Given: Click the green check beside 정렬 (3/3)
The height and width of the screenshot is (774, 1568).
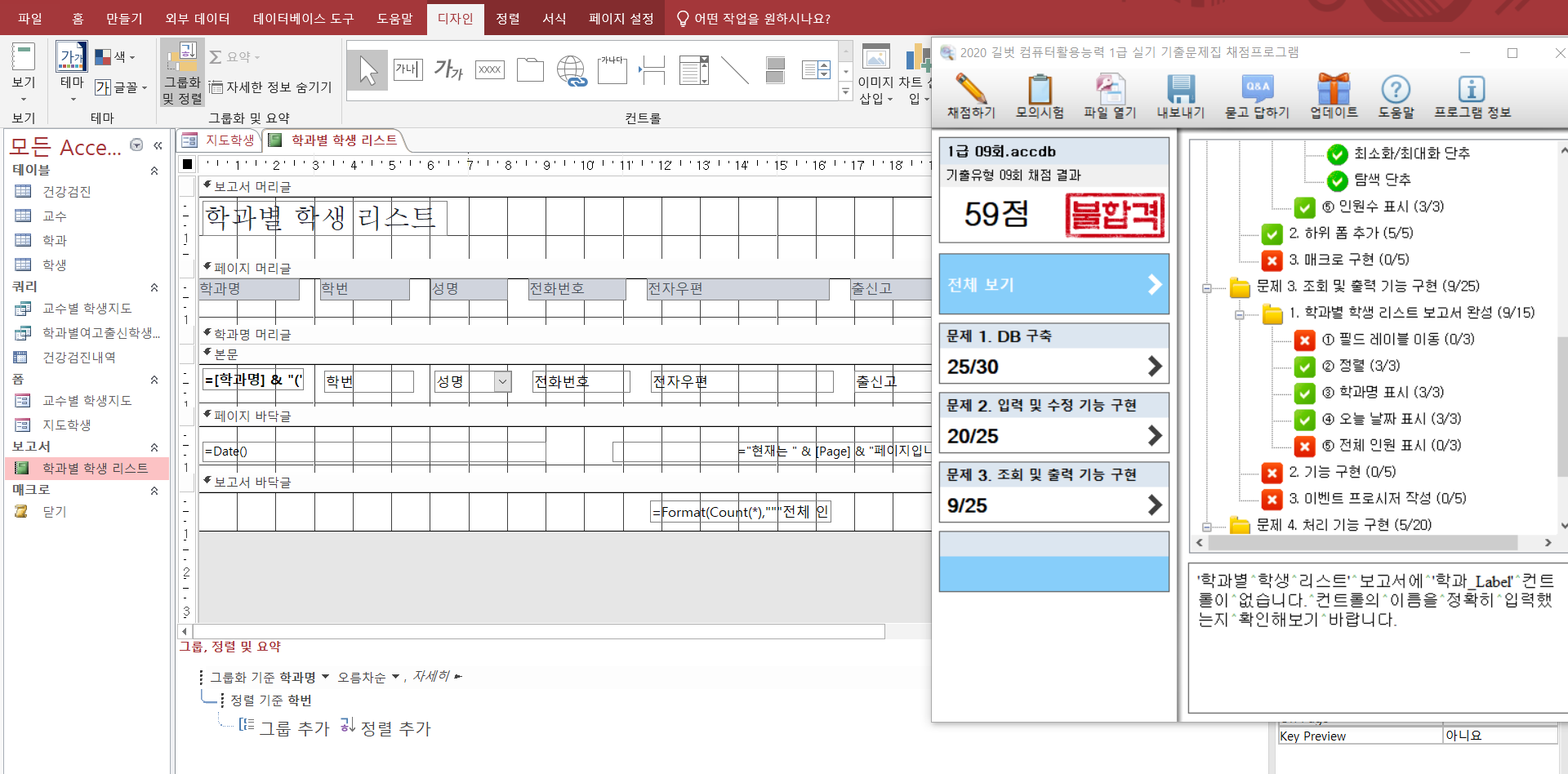Looking at the screenshot, I should pos(1304,367).
